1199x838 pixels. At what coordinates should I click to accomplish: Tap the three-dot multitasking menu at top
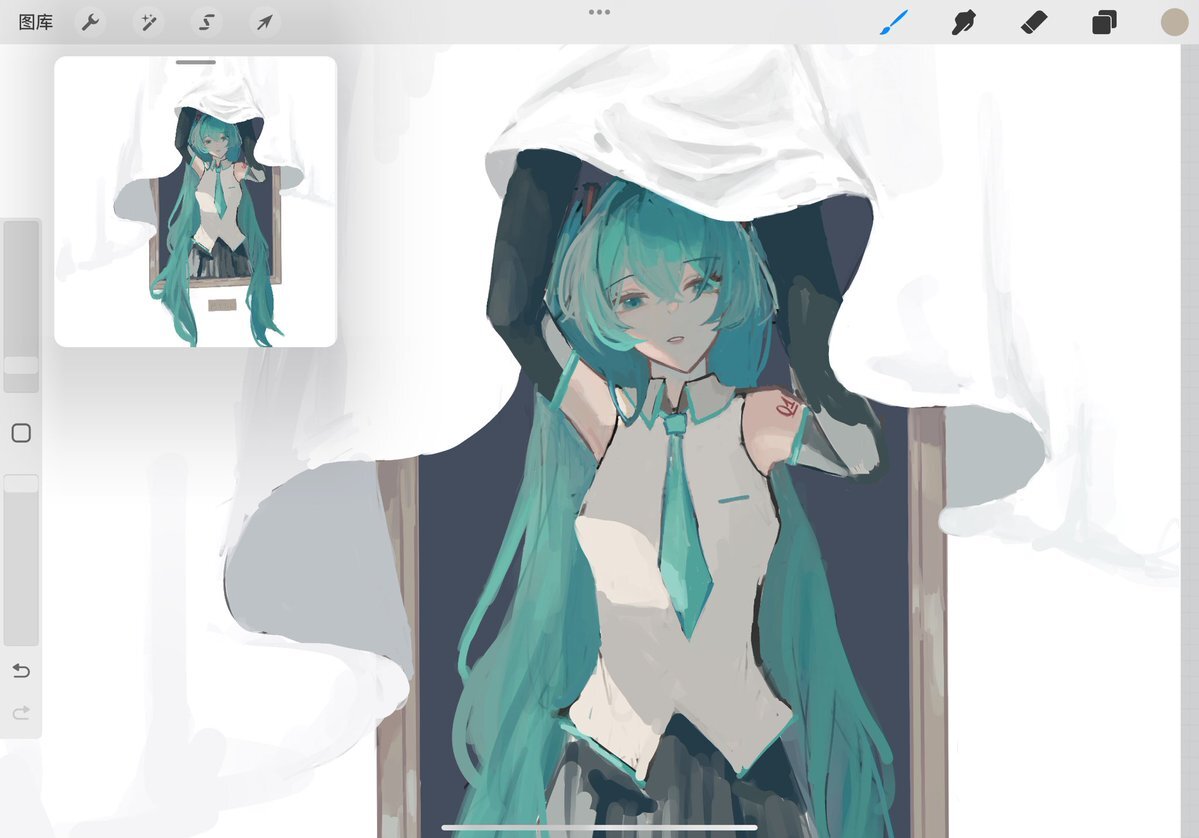point(600,12)
